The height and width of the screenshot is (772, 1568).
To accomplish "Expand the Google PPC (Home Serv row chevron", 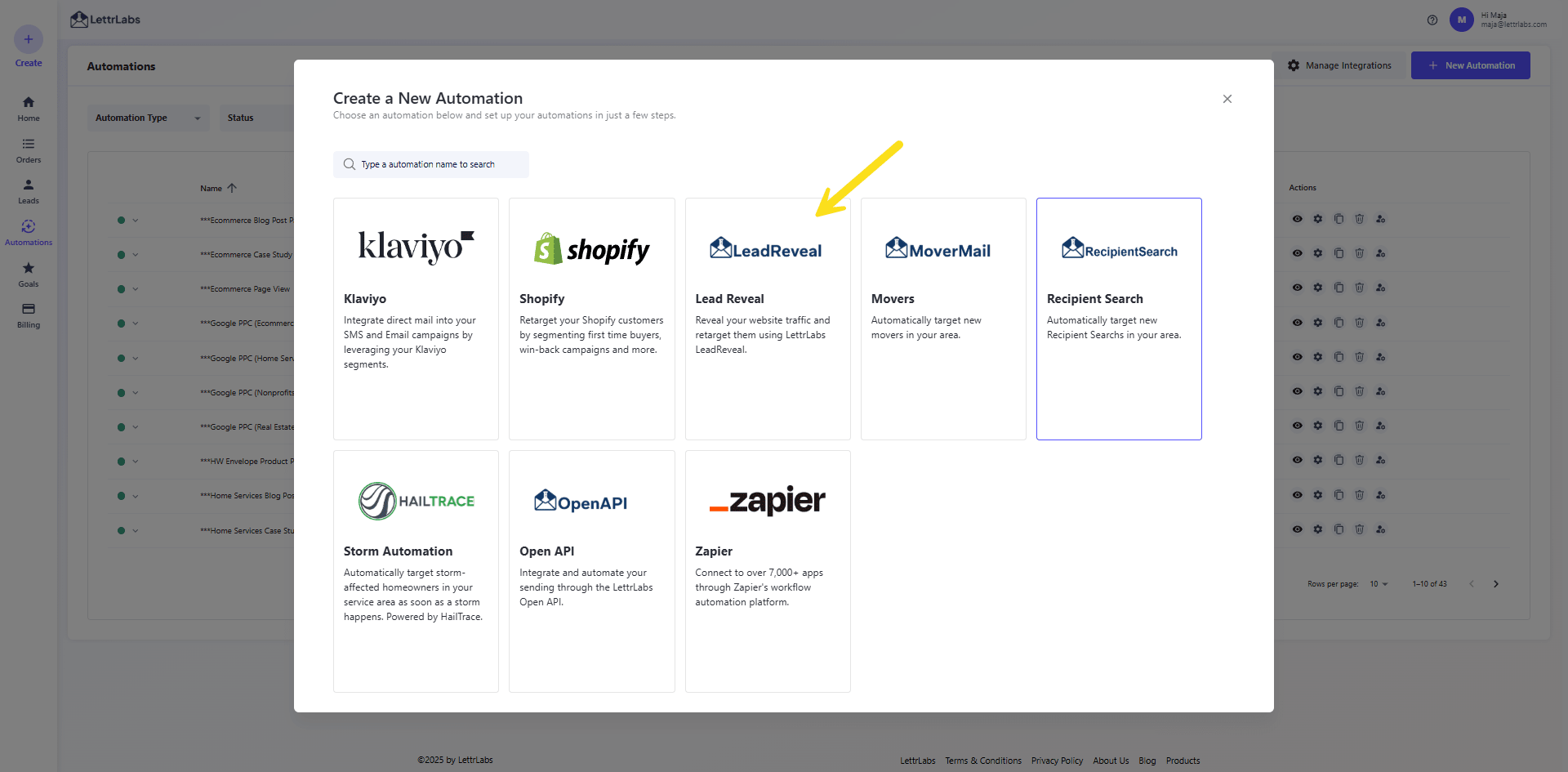I will coord(136,358).
